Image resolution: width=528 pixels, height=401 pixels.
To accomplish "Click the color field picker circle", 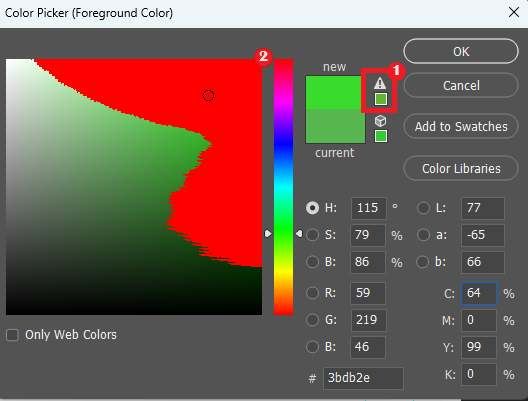I will coord(208,96).
